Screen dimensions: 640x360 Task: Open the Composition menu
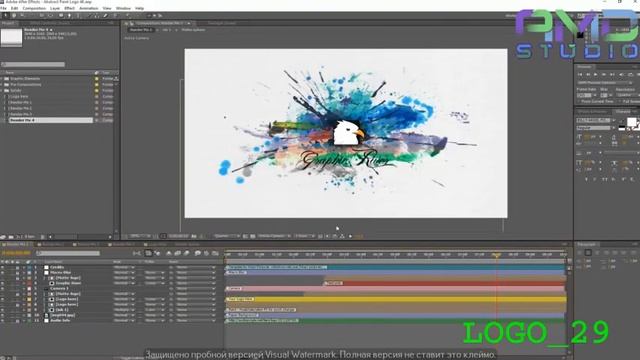(34, 8)
